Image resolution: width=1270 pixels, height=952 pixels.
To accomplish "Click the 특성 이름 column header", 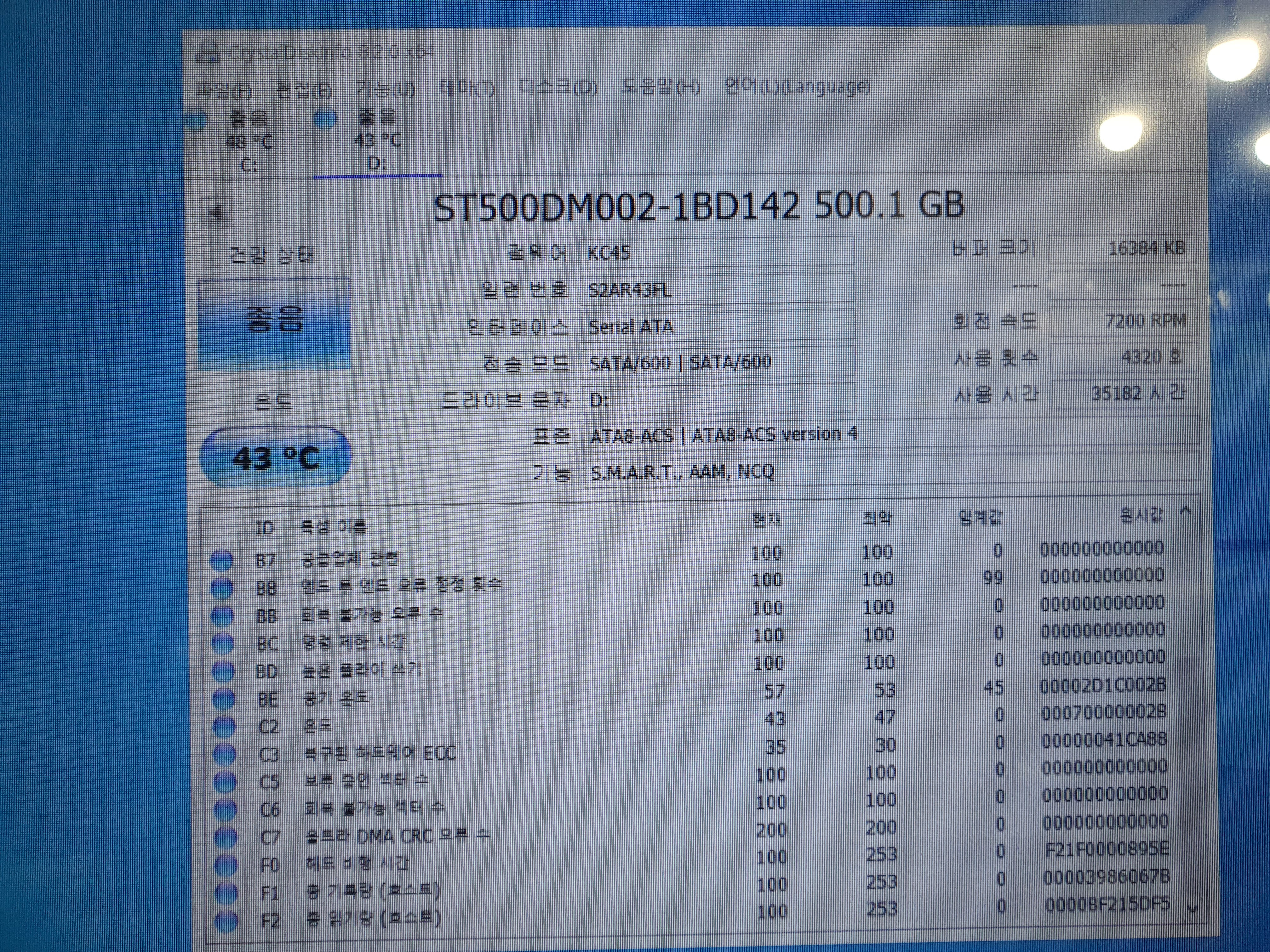I will coord(334,526).
